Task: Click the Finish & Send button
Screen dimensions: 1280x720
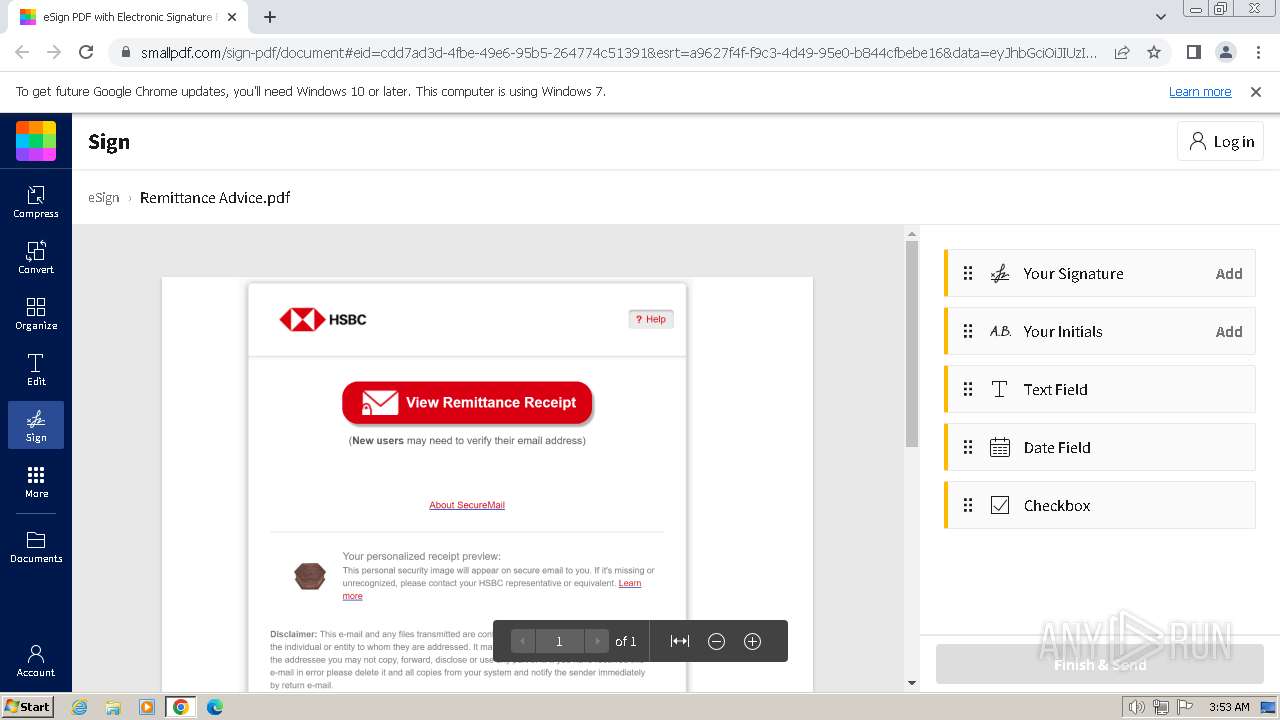Action: pyautogui.click(x=1100, y=664)
